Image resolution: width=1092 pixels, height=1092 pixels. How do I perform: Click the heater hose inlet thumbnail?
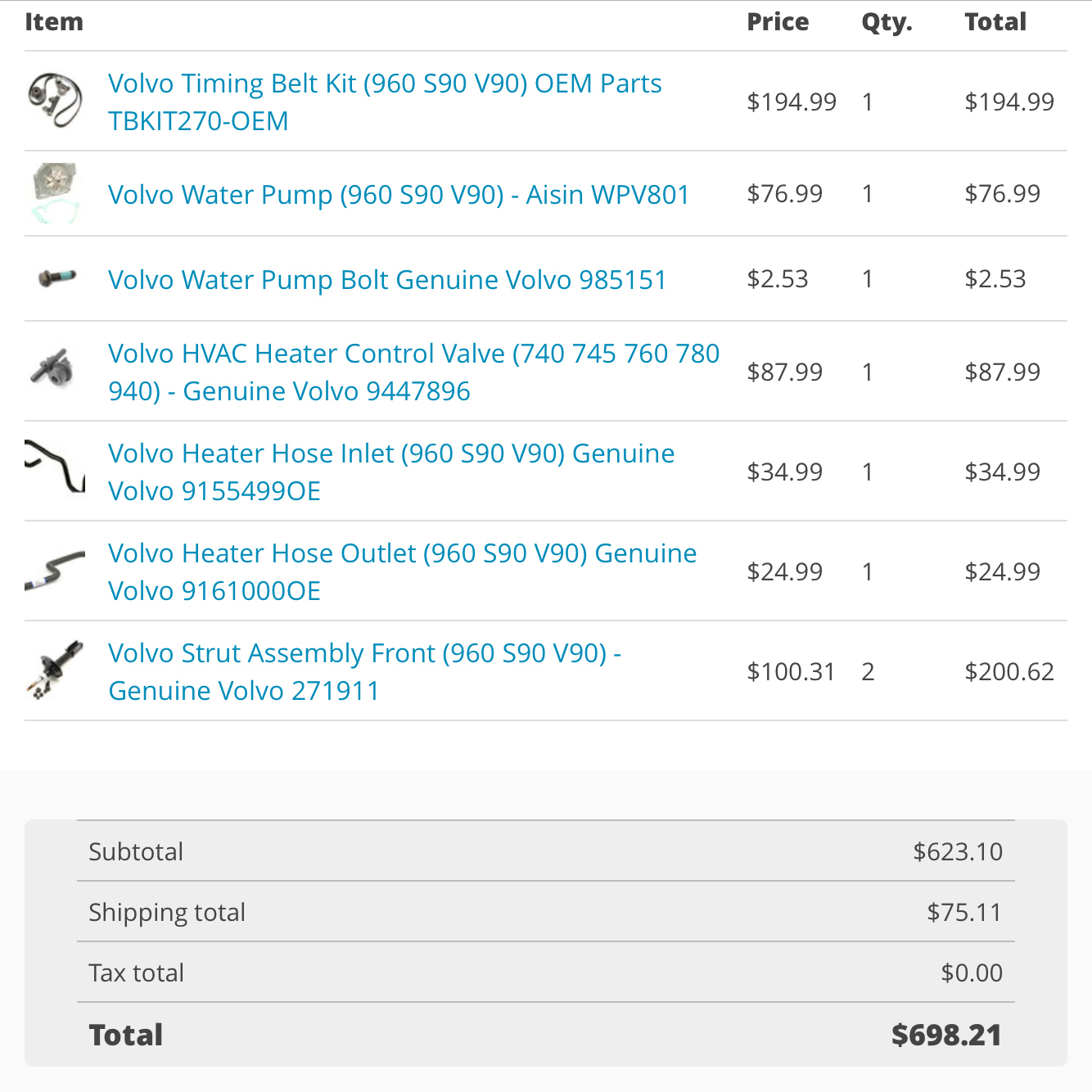pyautogui.click(x=55, y=467)
